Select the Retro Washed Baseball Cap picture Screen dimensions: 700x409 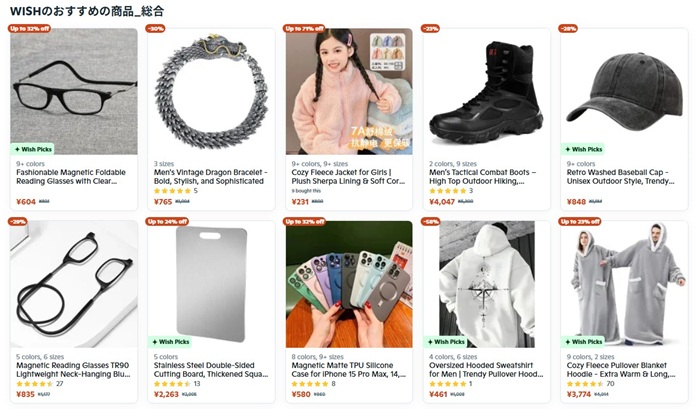624,92
